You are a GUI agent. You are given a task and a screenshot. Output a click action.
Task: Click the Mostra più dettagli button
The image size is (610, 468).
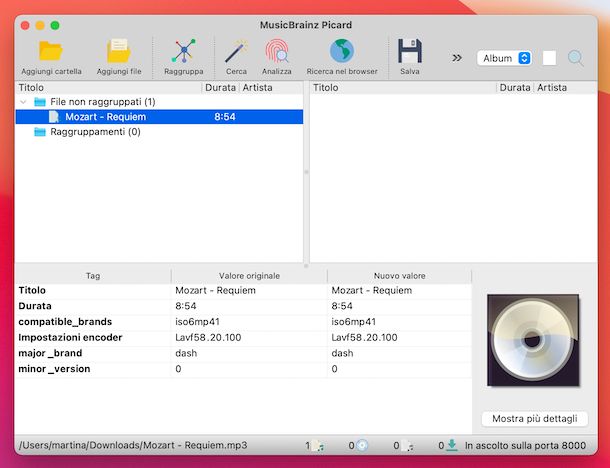coord(535,419)
